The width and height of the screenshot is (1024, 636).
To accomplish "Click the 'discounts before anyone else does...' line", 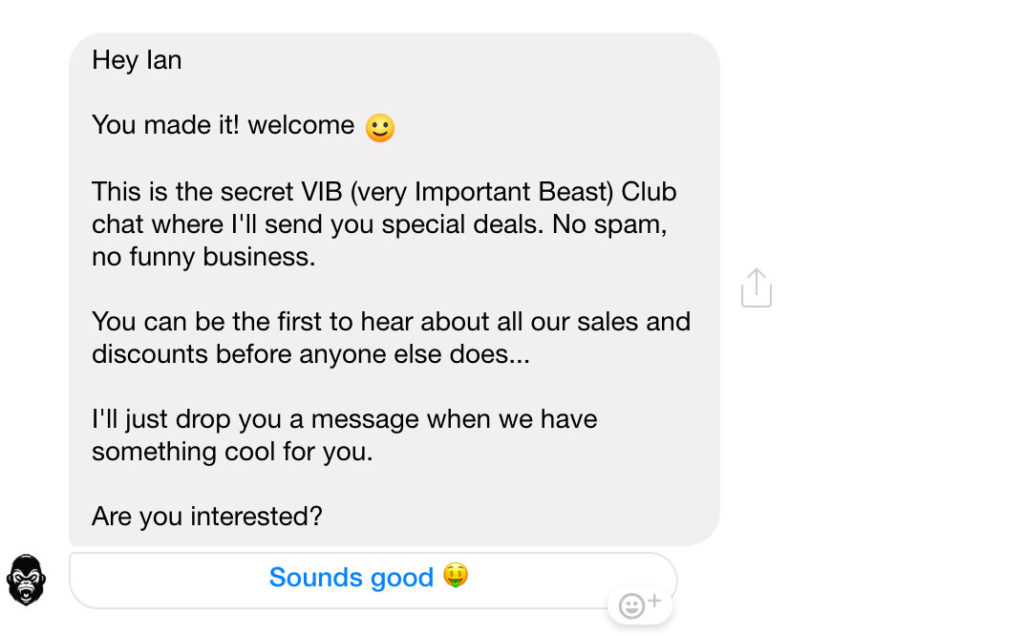I will coord(311,355).
